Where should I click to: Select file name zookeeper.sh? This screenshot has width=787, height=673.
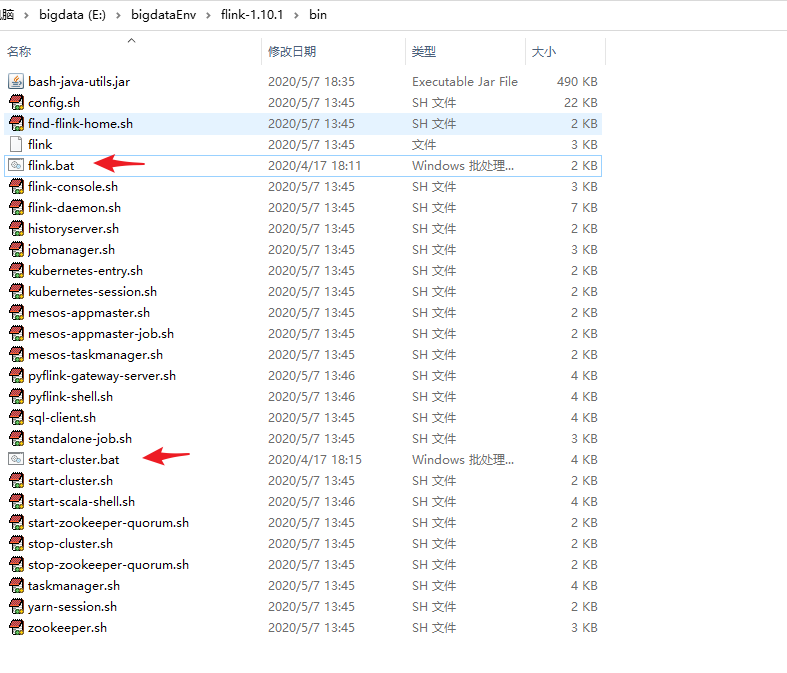coord(67,628)
